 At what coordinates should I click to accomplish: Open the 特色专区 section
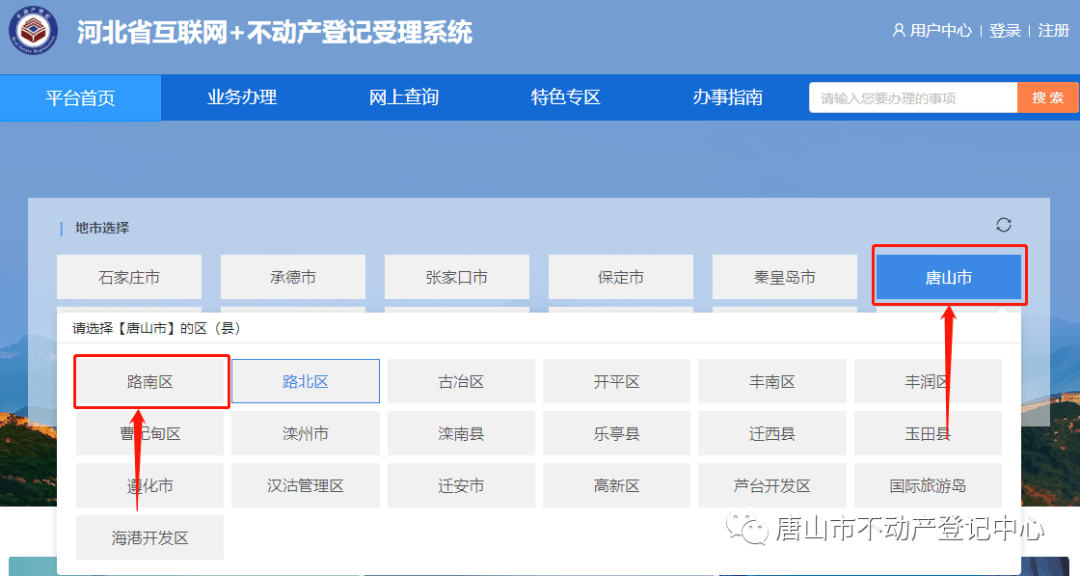click(x=564, y=97)
